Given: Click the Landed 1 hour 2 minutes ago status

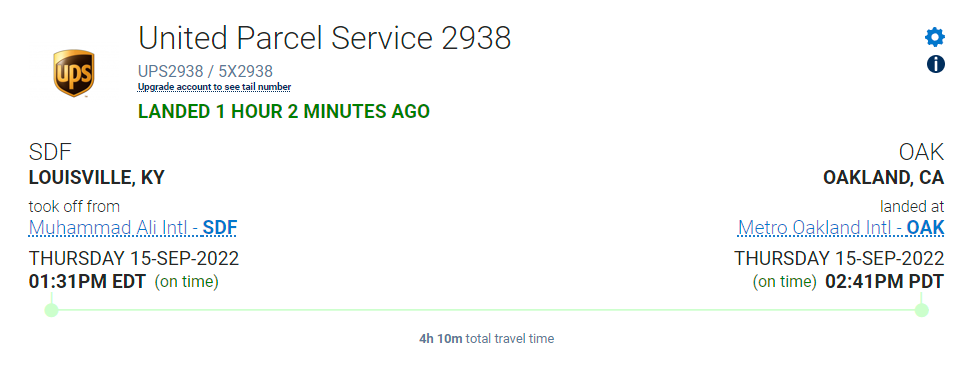Looking at the screenshot, I should (284, 111).
